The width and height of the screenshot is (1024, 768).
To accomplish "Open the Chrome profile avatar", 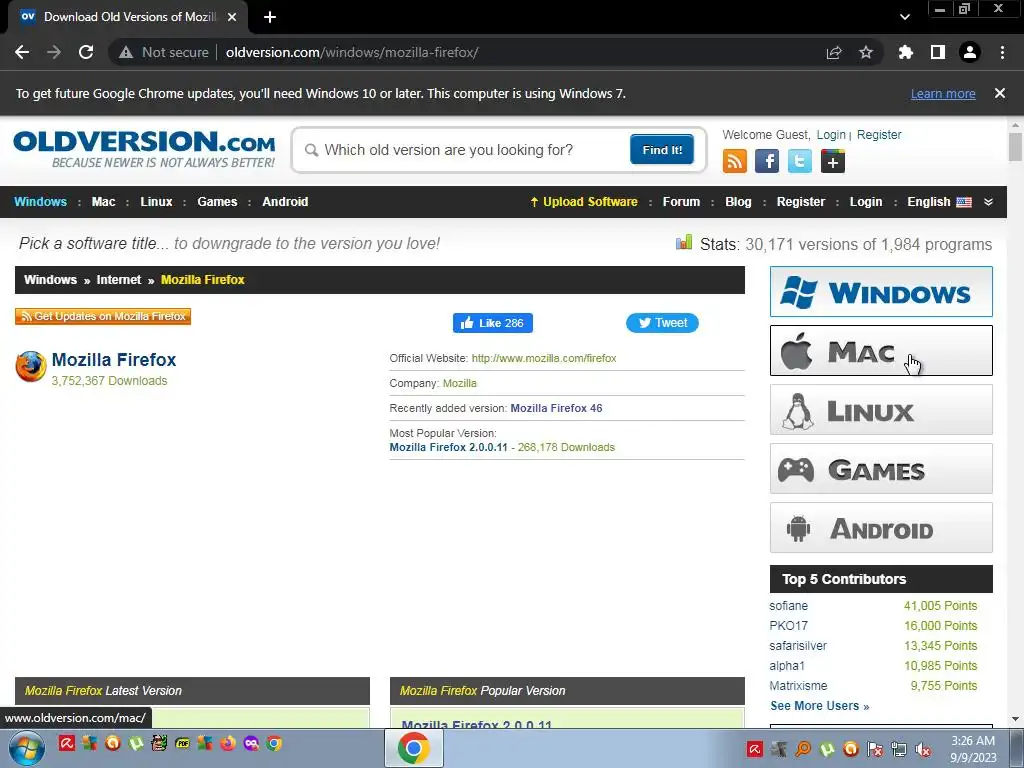I will pyautogui.click(x=970, y=52).
